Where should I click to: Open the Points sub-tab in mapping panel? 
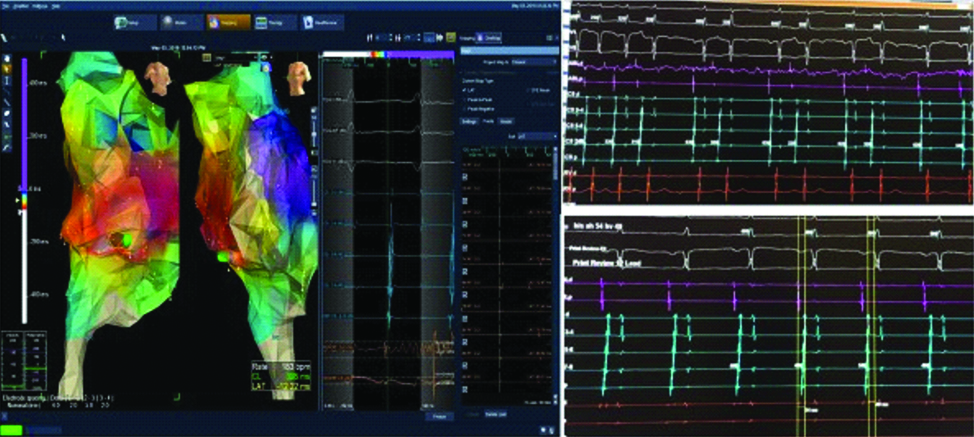click(489, 121)
